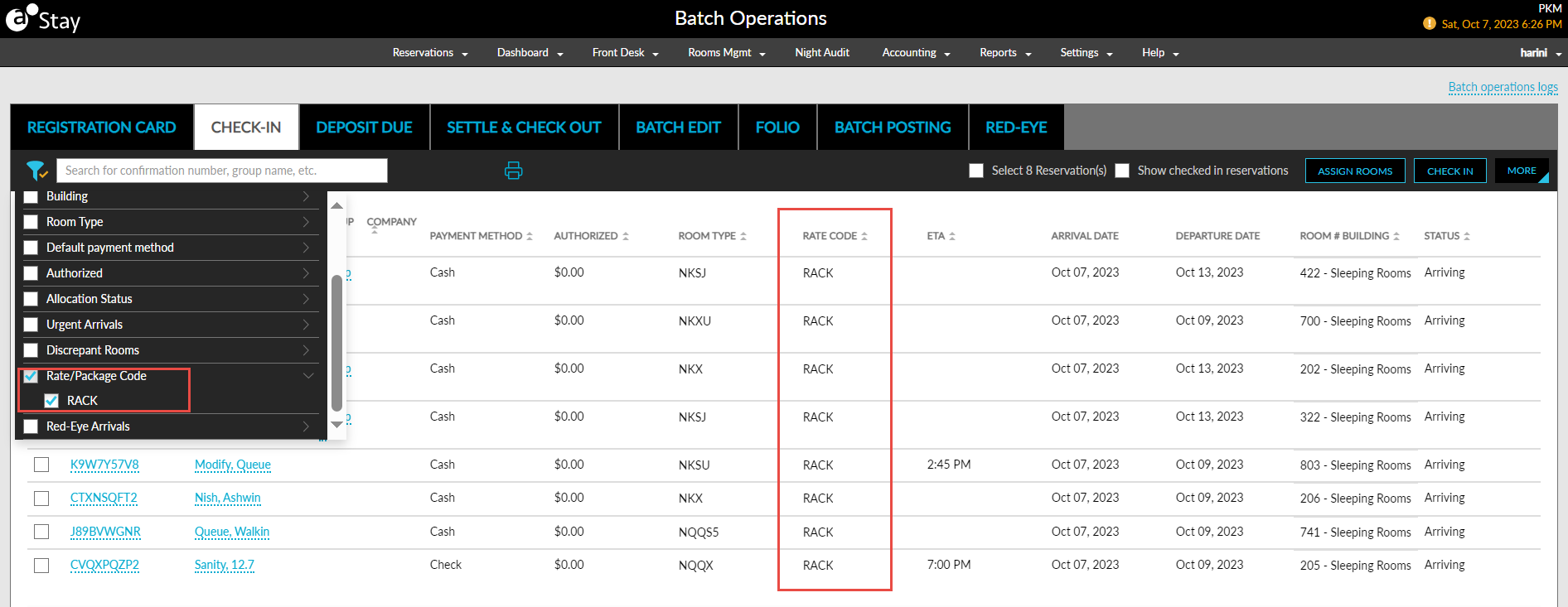
Task: Switch to Red-Eye tab
Action: (1016, 128)
